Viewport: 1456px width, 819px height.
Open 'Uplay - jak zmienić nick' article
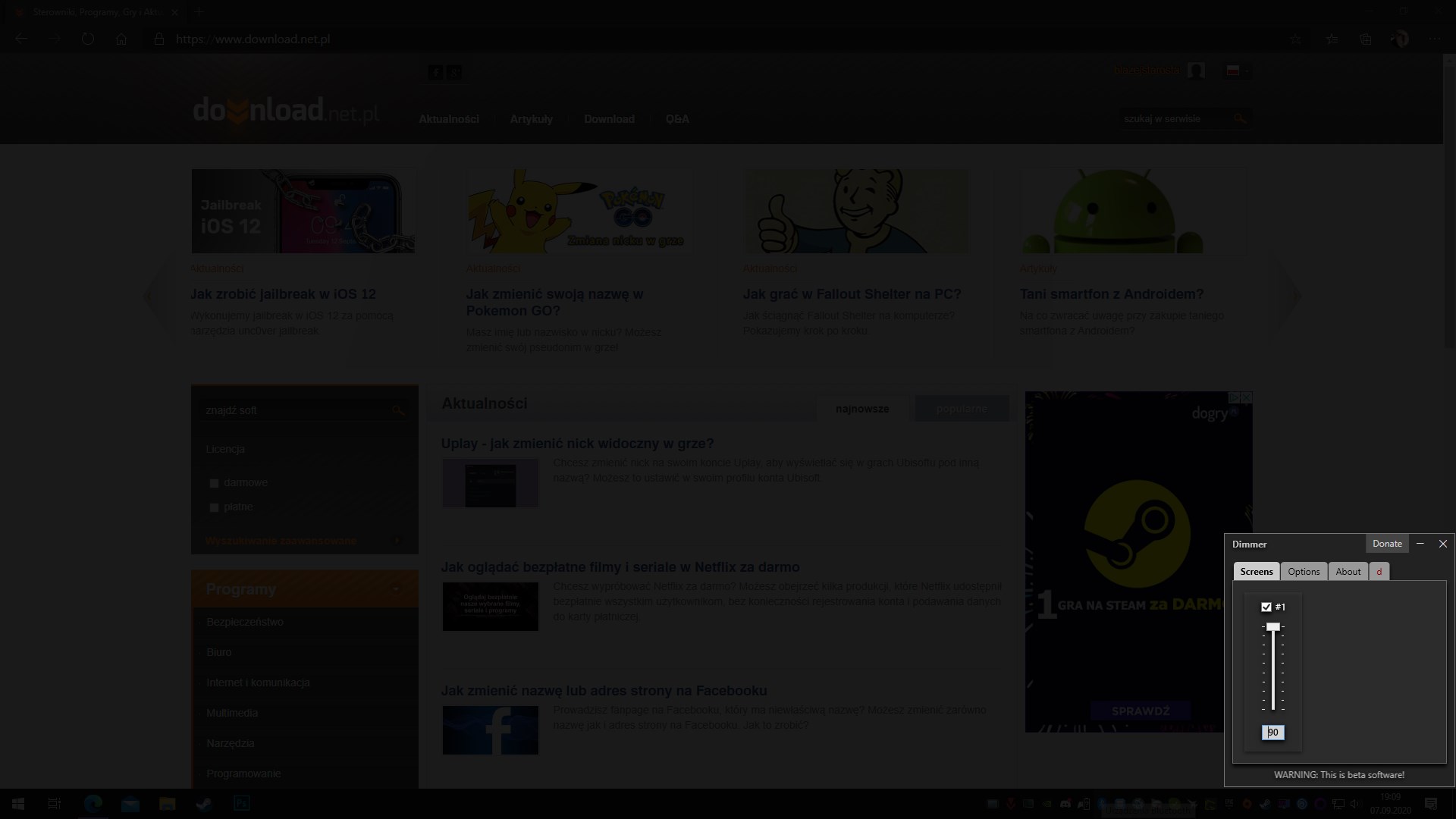(578, 444)
